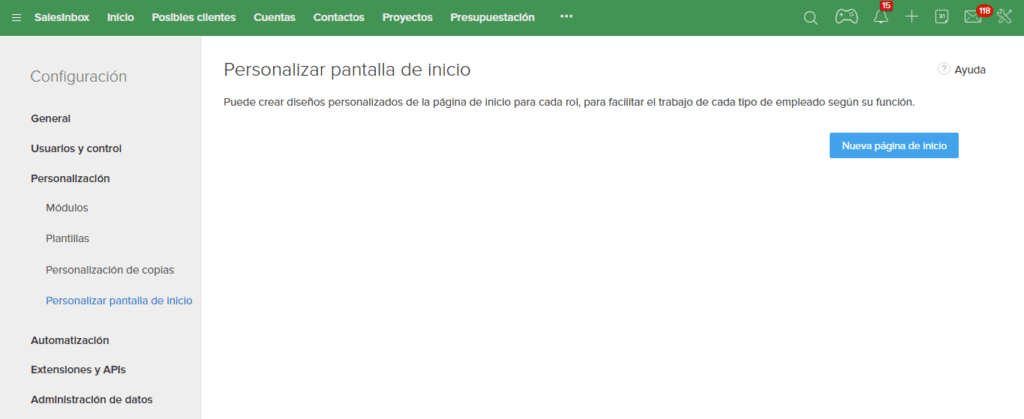Open the Posibles clientes tab
This screenshot has height=419, width=1024.
tap(194, 18)
